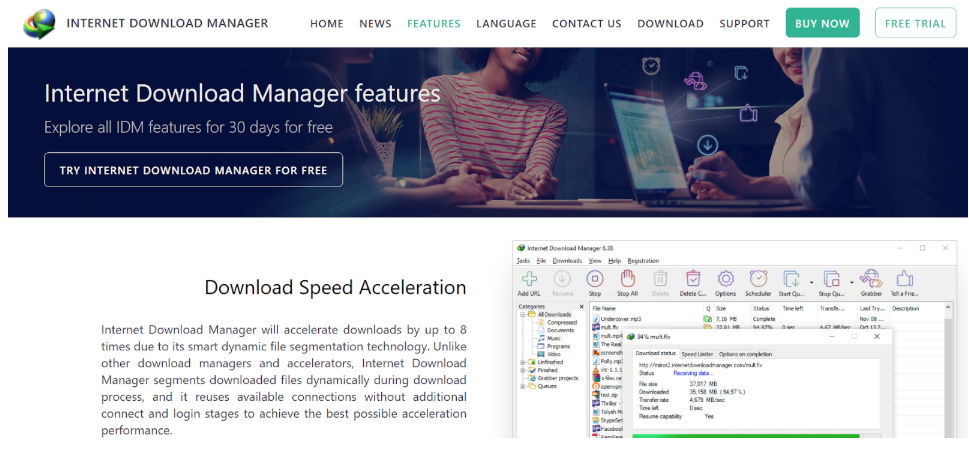Click the file icon next to test.zip
Viewport: 969px width, 450px height.
596,394
